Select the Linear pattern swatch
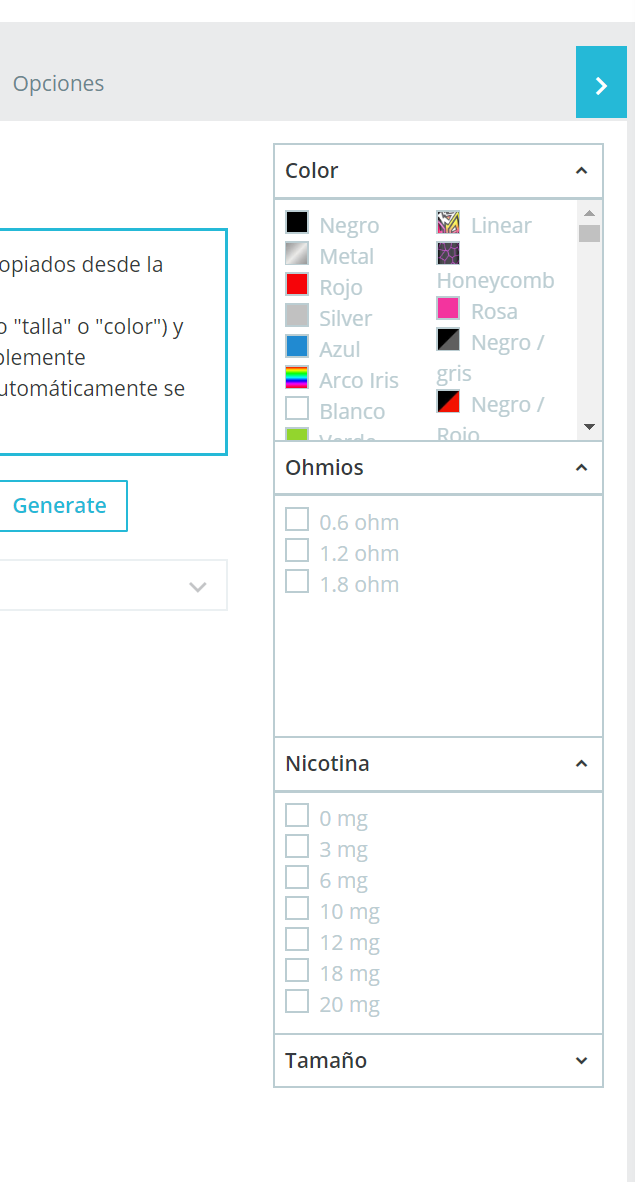This screenshot has height=1182, width=635. (x=448, y=223)
